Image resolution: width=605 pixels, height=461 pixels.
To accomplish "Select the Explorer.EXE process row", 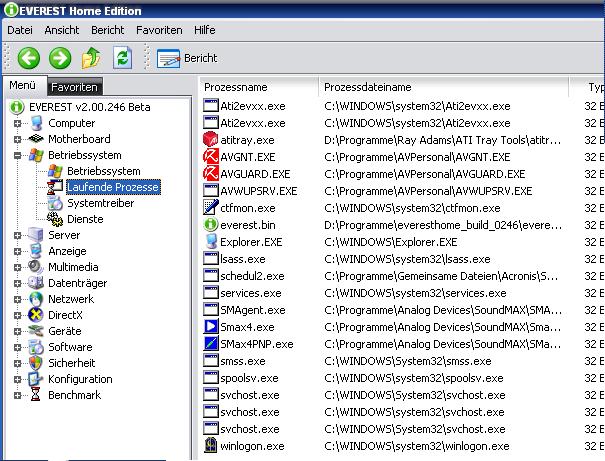I will (x=252, y=242).
